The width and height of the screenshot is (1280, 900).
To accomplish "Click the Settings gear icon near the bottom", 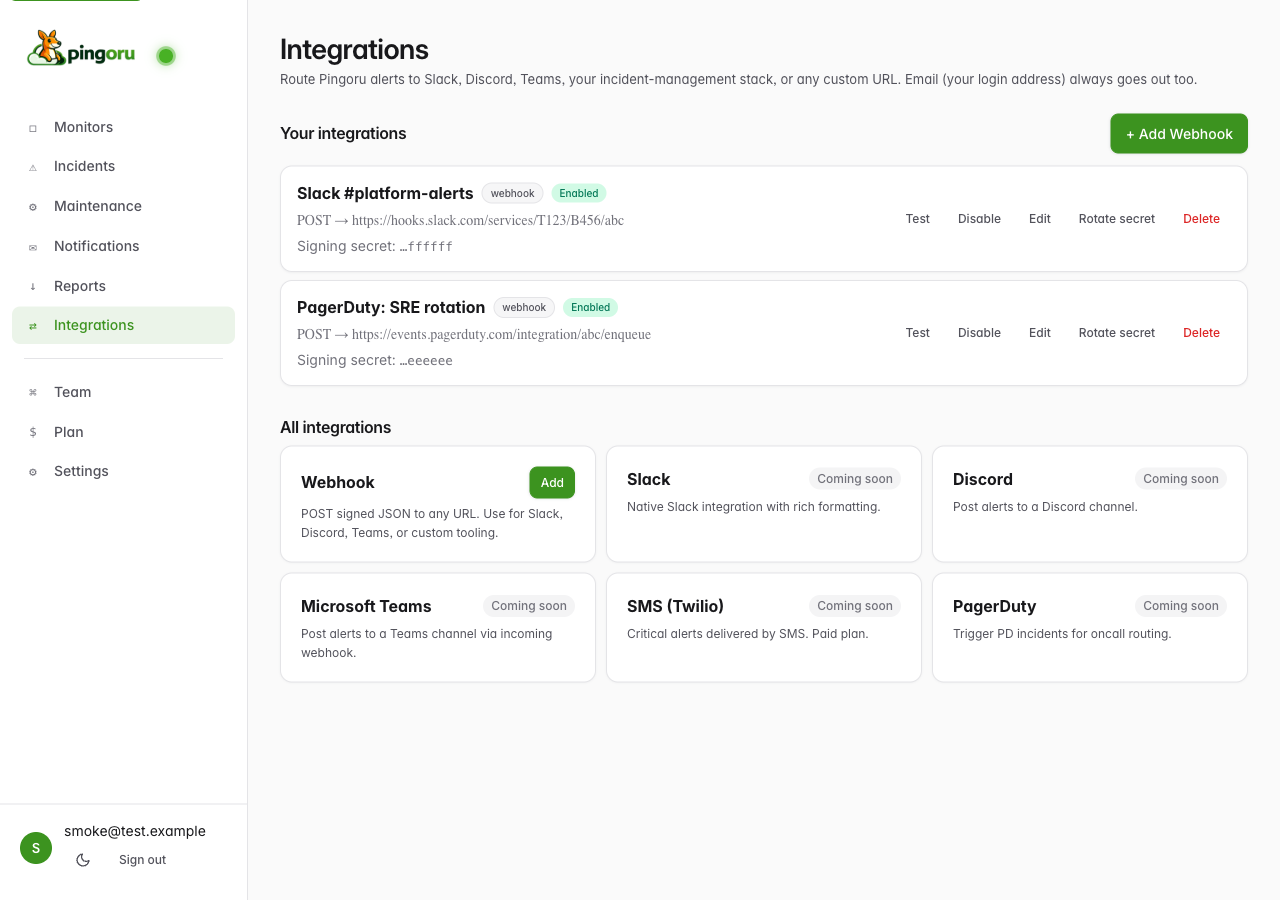I will tap(33, 471).
